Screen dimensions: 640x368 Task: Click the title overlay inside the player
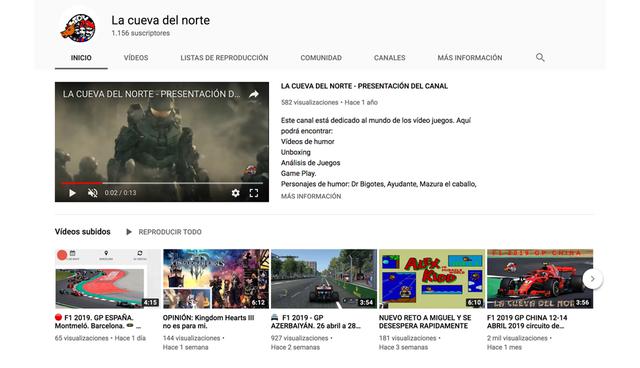click(151, 94)
